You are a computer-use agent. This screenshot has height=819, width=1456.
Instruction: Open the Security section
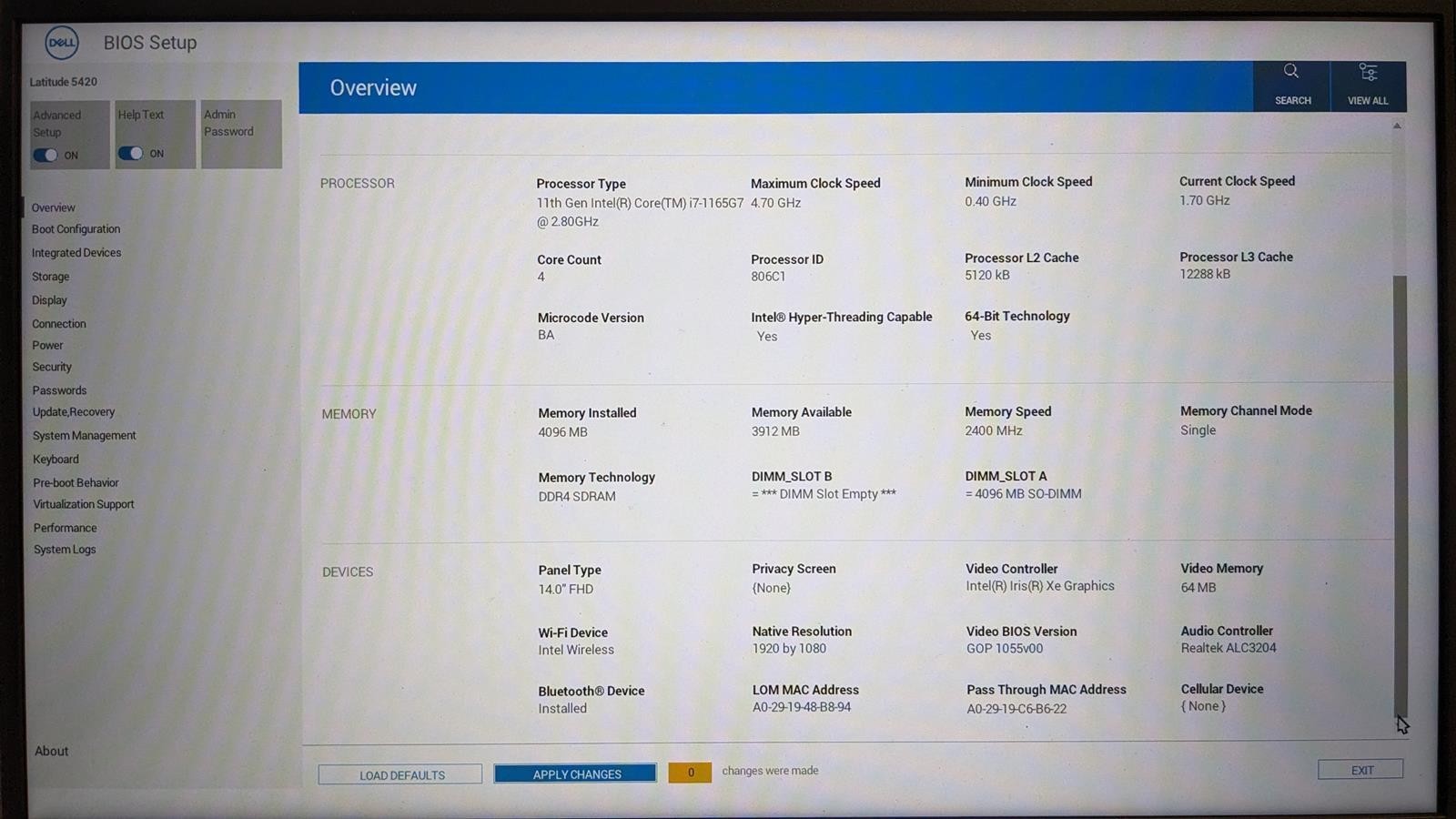point(52,367)
